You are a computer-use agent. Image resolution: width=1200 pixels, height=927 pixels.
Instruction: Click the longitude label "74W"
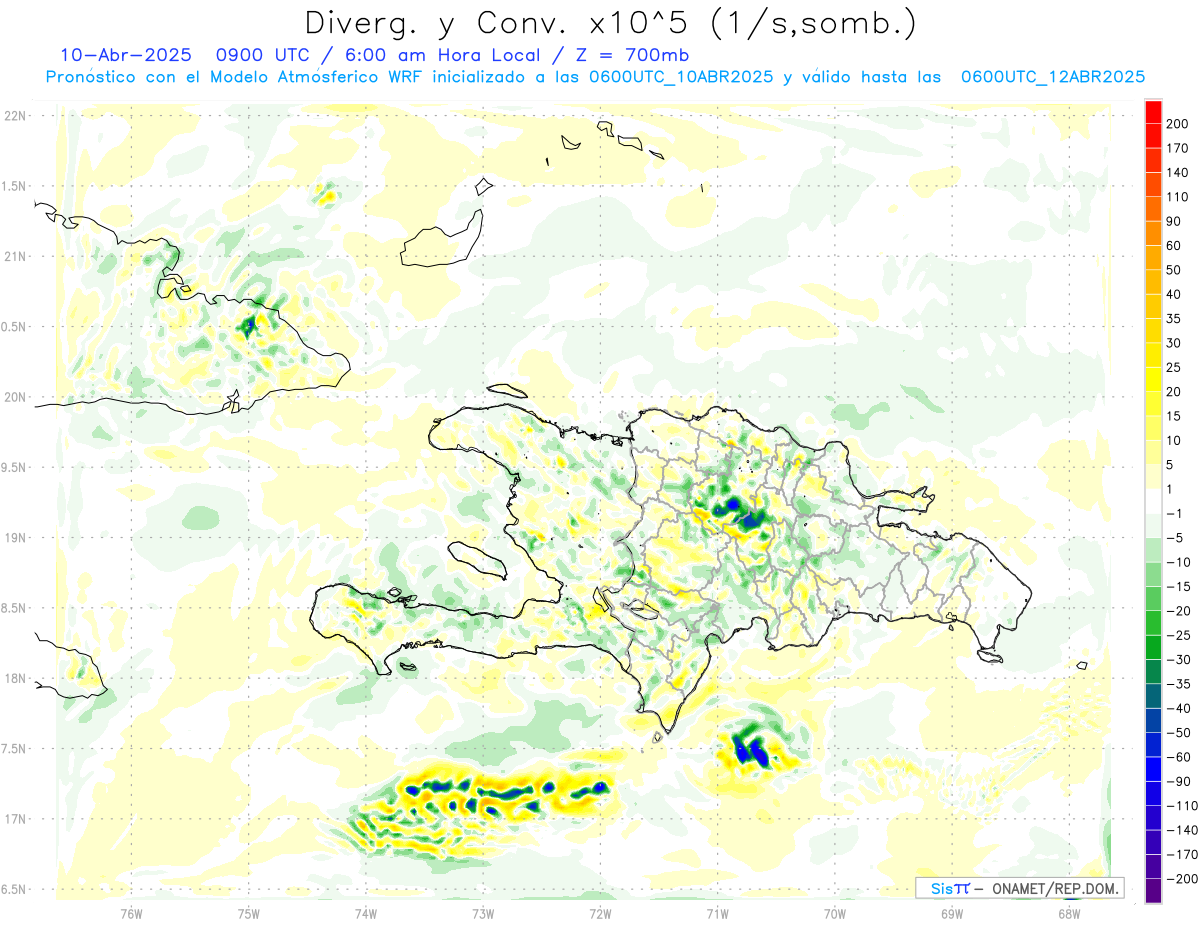point(365,914)
